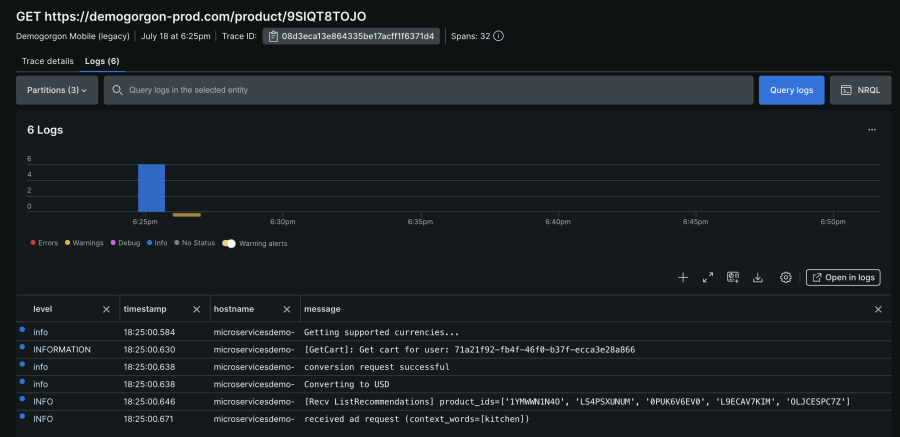Toggle No Status legend filter
The image size is (900, 437).
[194, 243]
